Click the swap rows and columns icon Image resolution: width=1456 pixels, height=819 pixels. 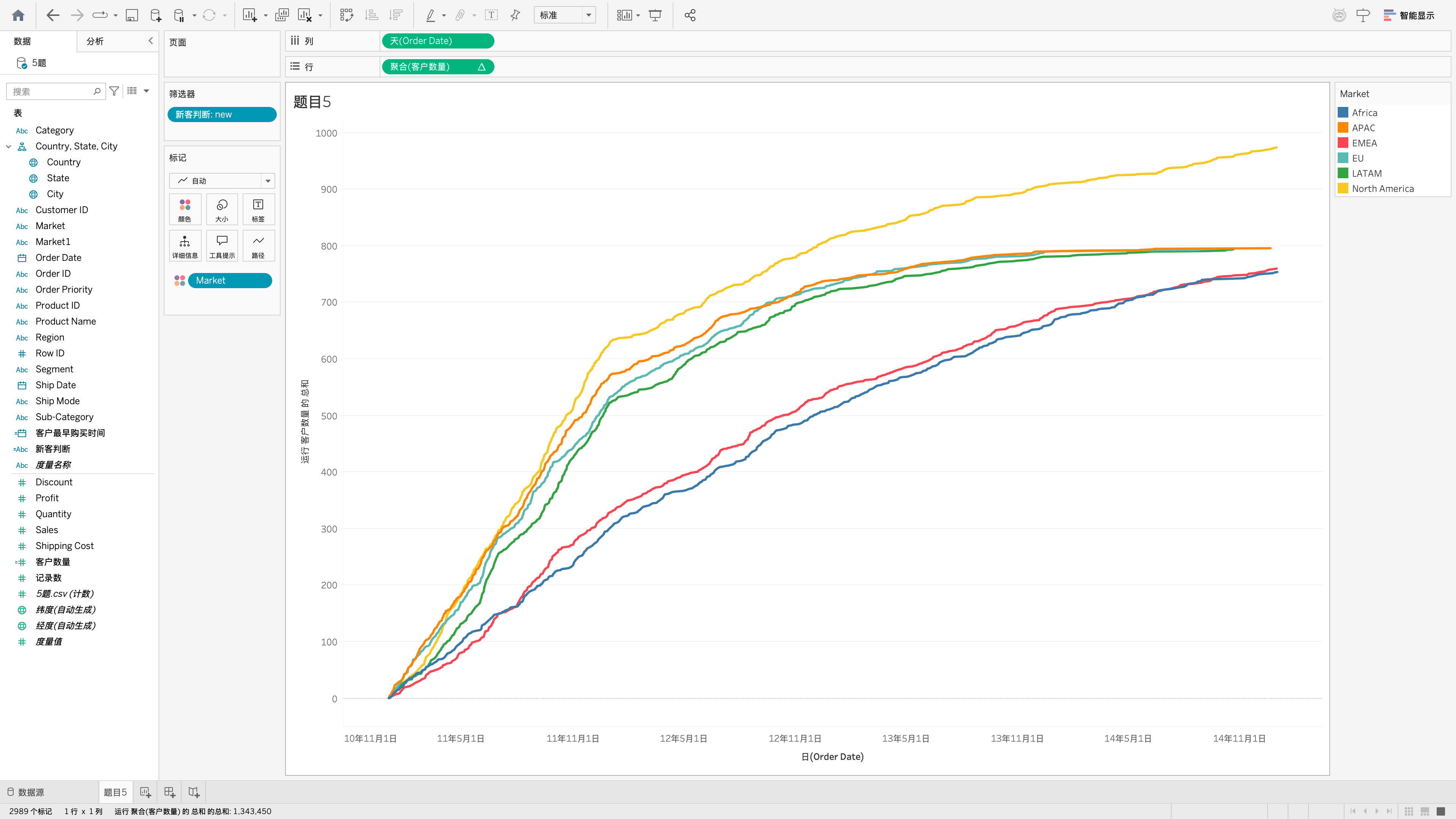pyautogui.click(x=347, y=15)
